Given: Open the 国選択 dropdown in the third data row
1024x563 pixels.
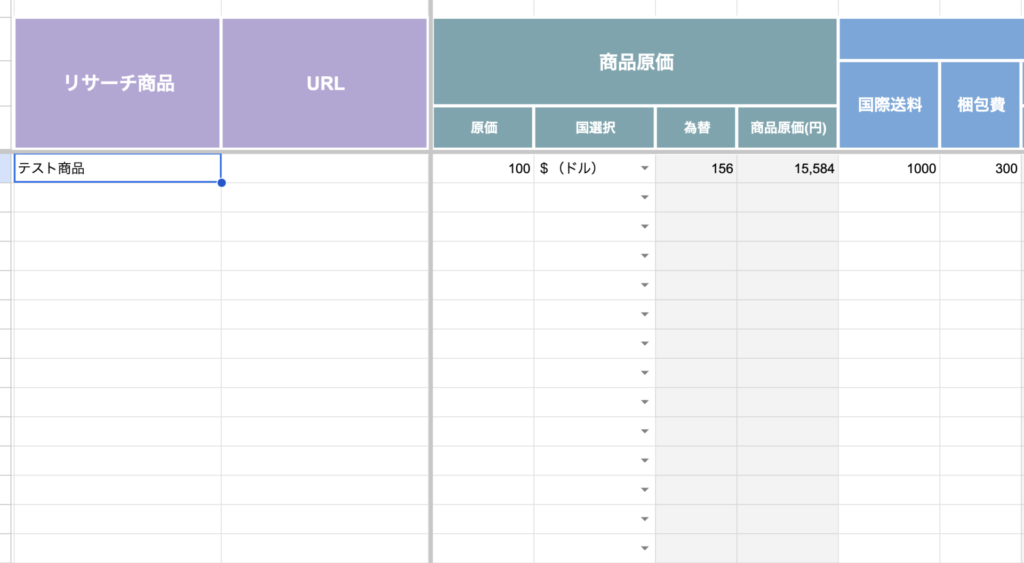Looking at the screenshot, I should (x=645, y=227).
